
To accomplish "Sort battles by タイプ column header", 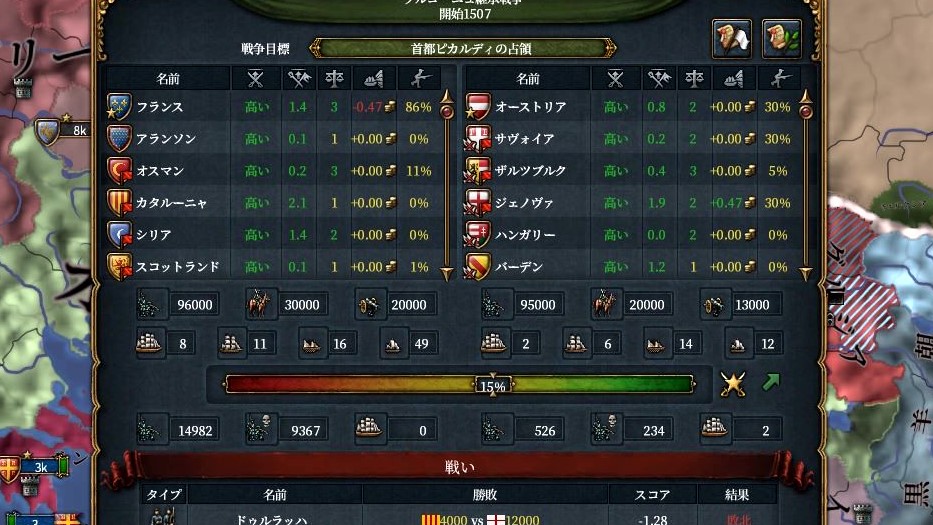I will click(x=164, y=495).
